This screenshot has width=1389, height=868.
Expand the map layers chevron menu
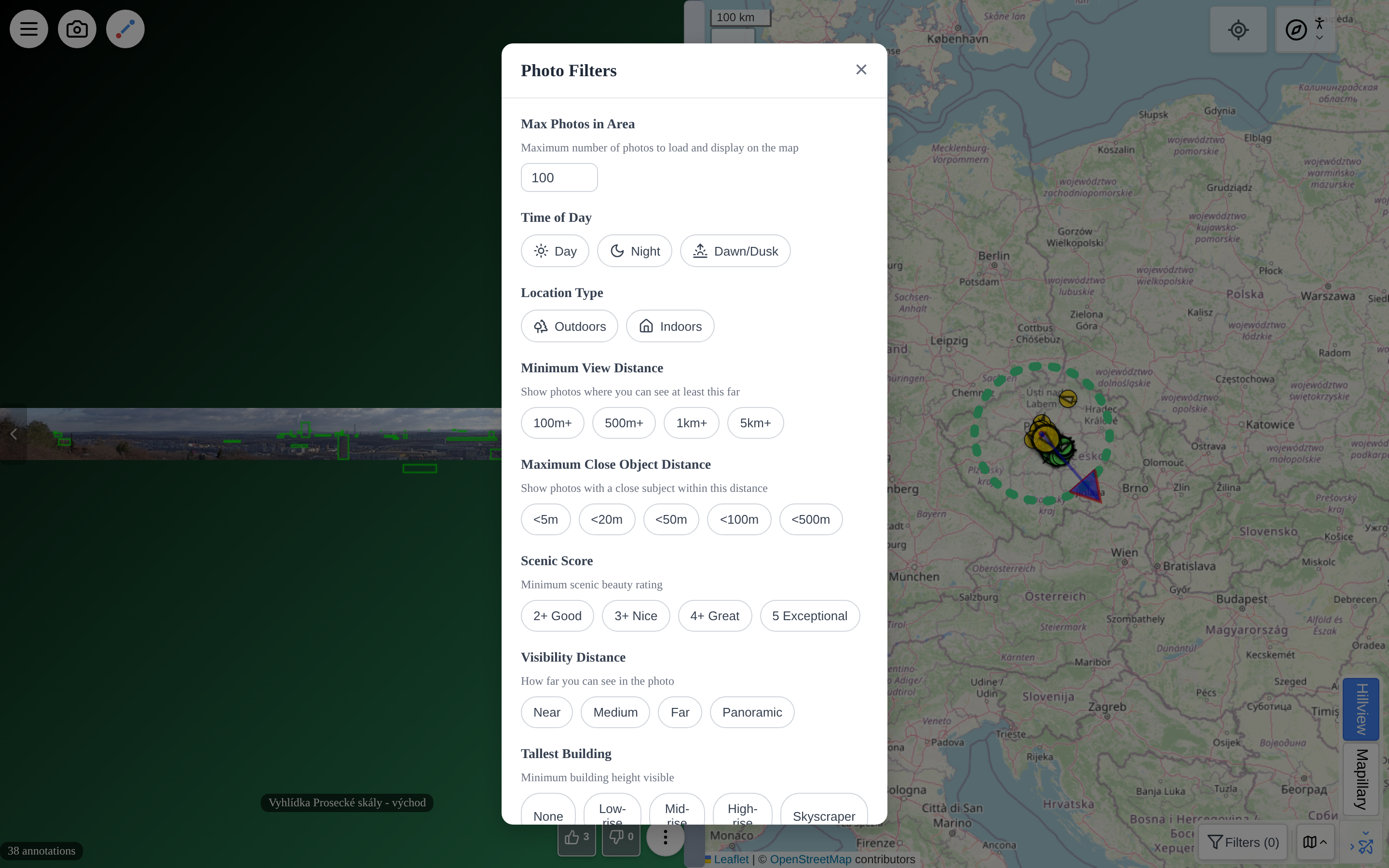point(1315,842)
